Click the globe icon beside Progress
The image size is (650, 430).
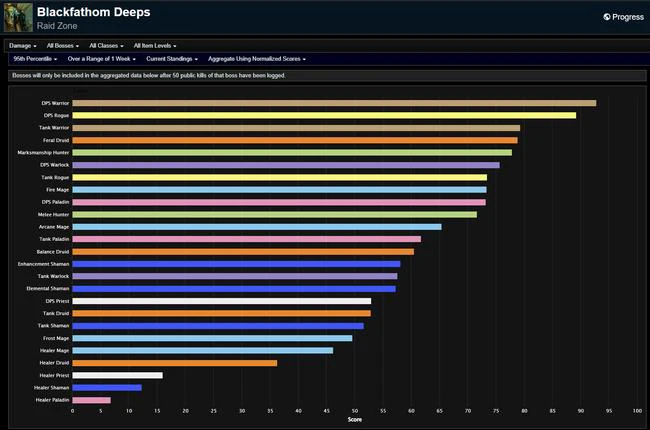607,17
